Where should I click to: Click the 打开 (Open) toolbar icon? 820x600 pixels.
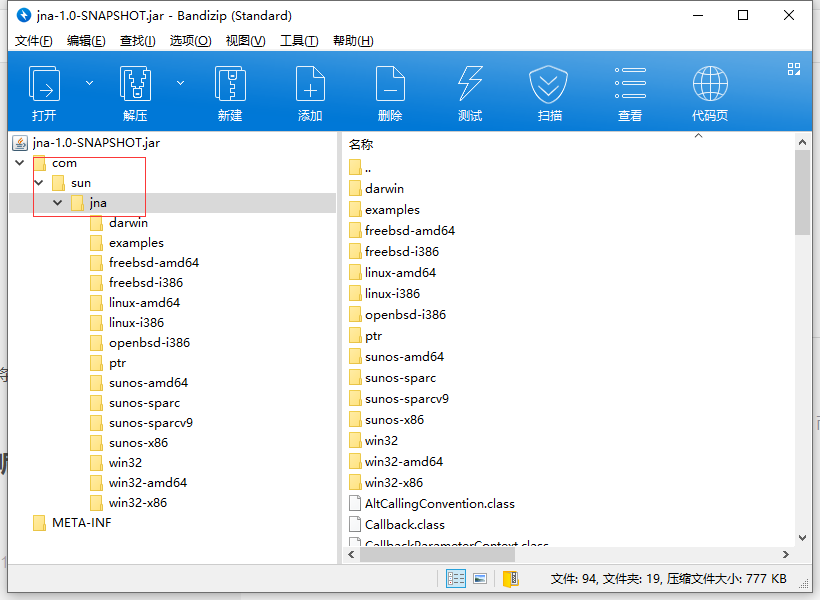(44, 83)
